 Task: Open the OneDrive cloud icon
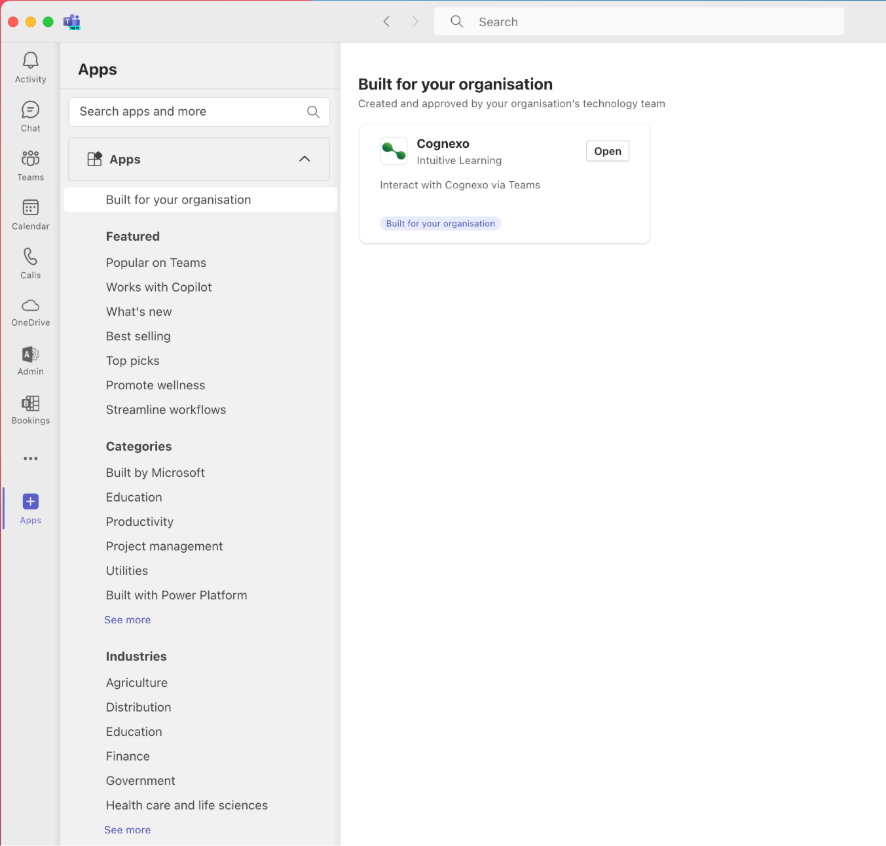30,306
